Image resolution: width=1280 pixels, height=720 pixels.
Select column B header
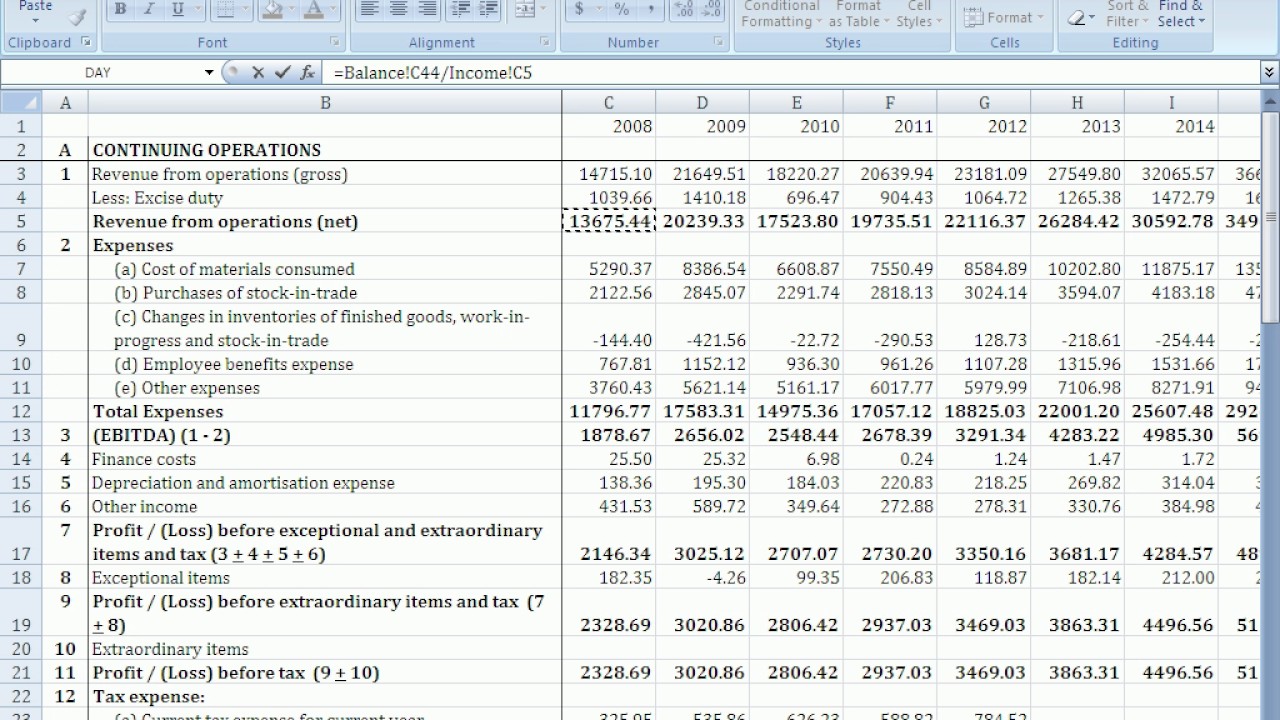click(325, 102)
